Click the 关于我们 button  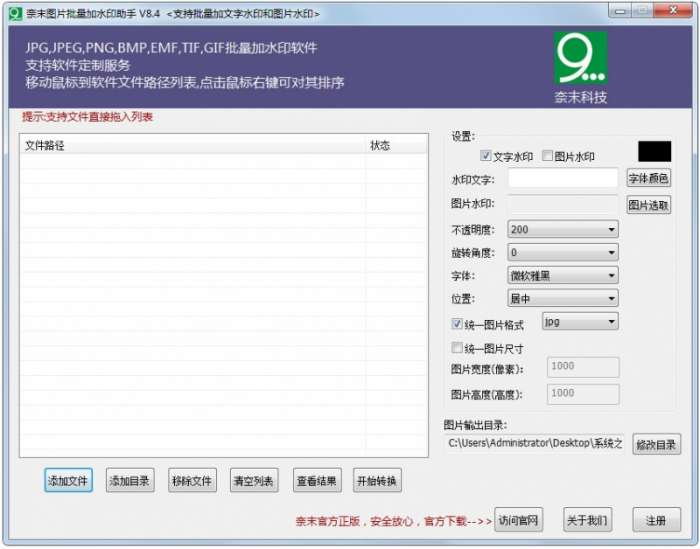click(x=588, y=520)
